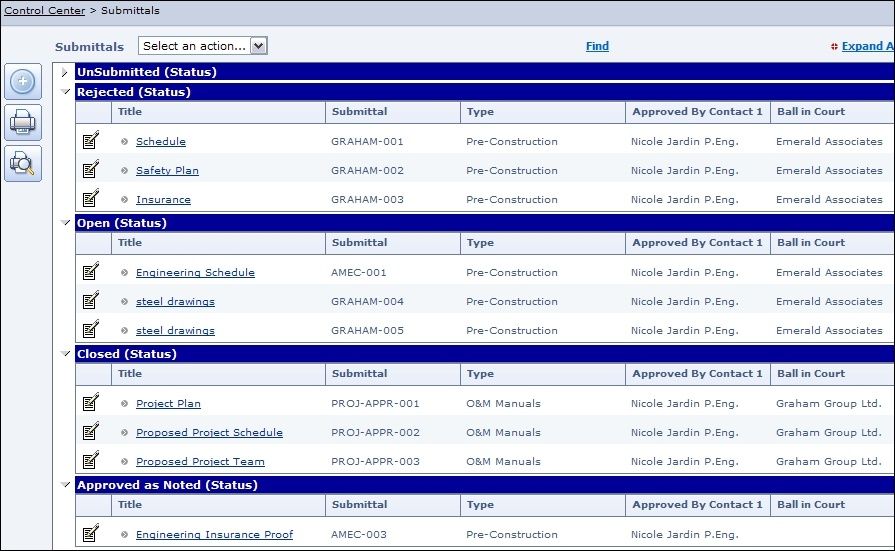
Task: Click O&M Manuals in Project Plan row
Action: click(x=503, y=404)
